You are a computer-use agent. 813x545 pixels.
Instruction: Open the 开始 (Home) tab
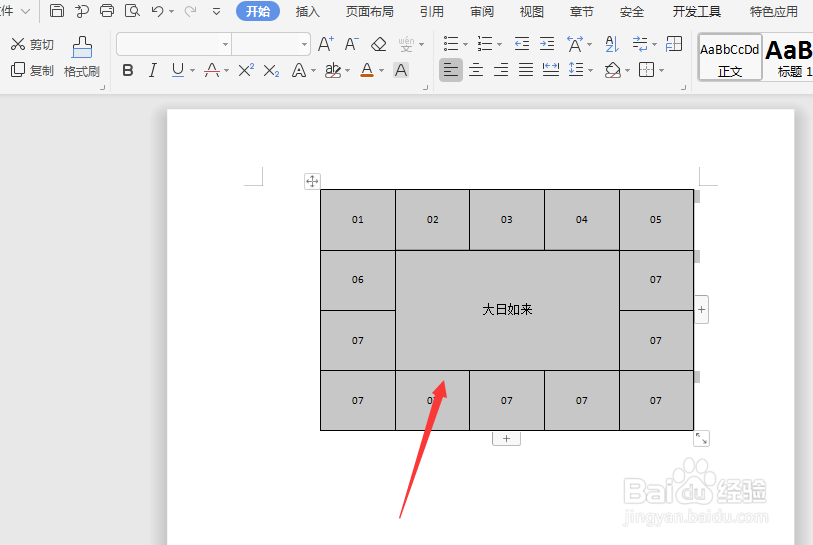pyautogui.click(x=258, y=11)
